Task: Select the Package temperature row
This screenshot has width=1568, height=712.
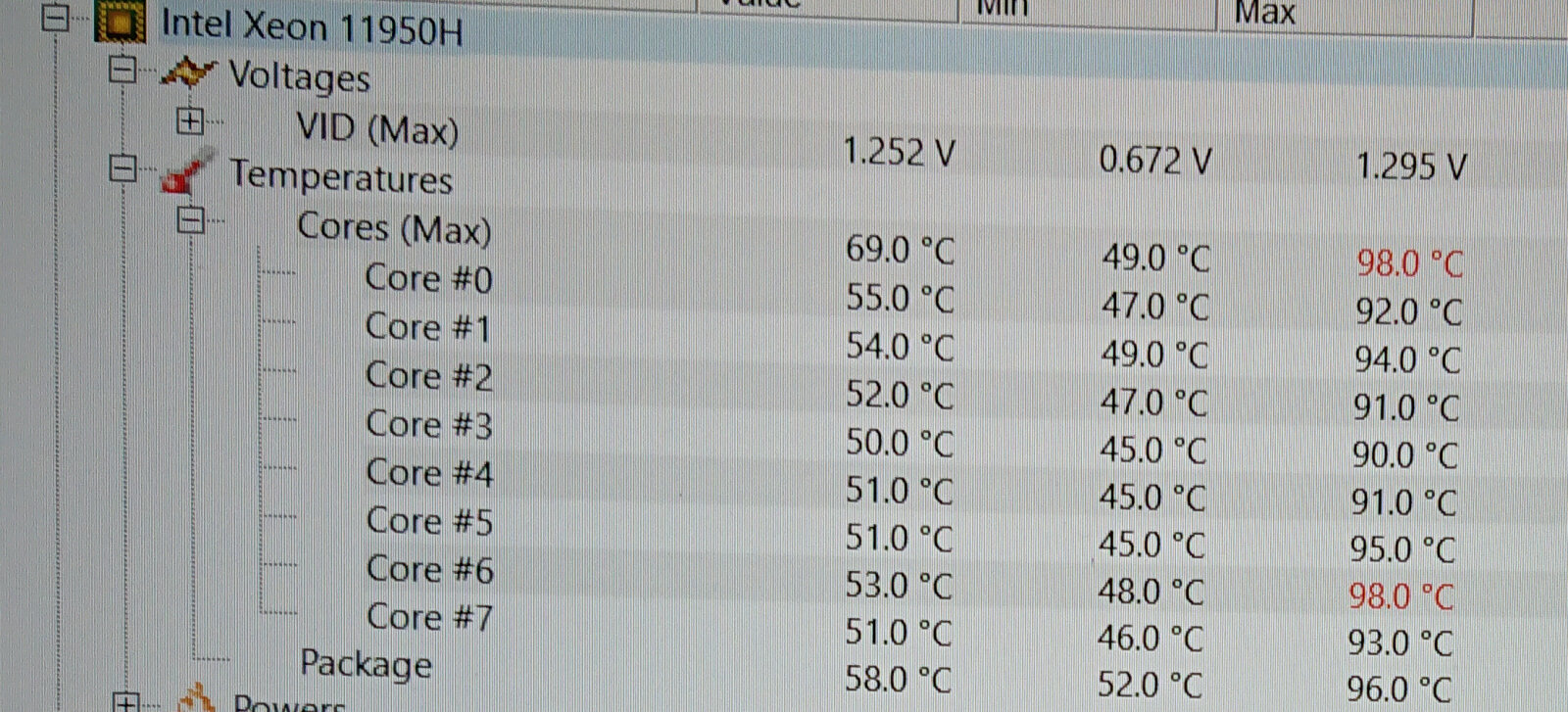Action: coord(366,663)
